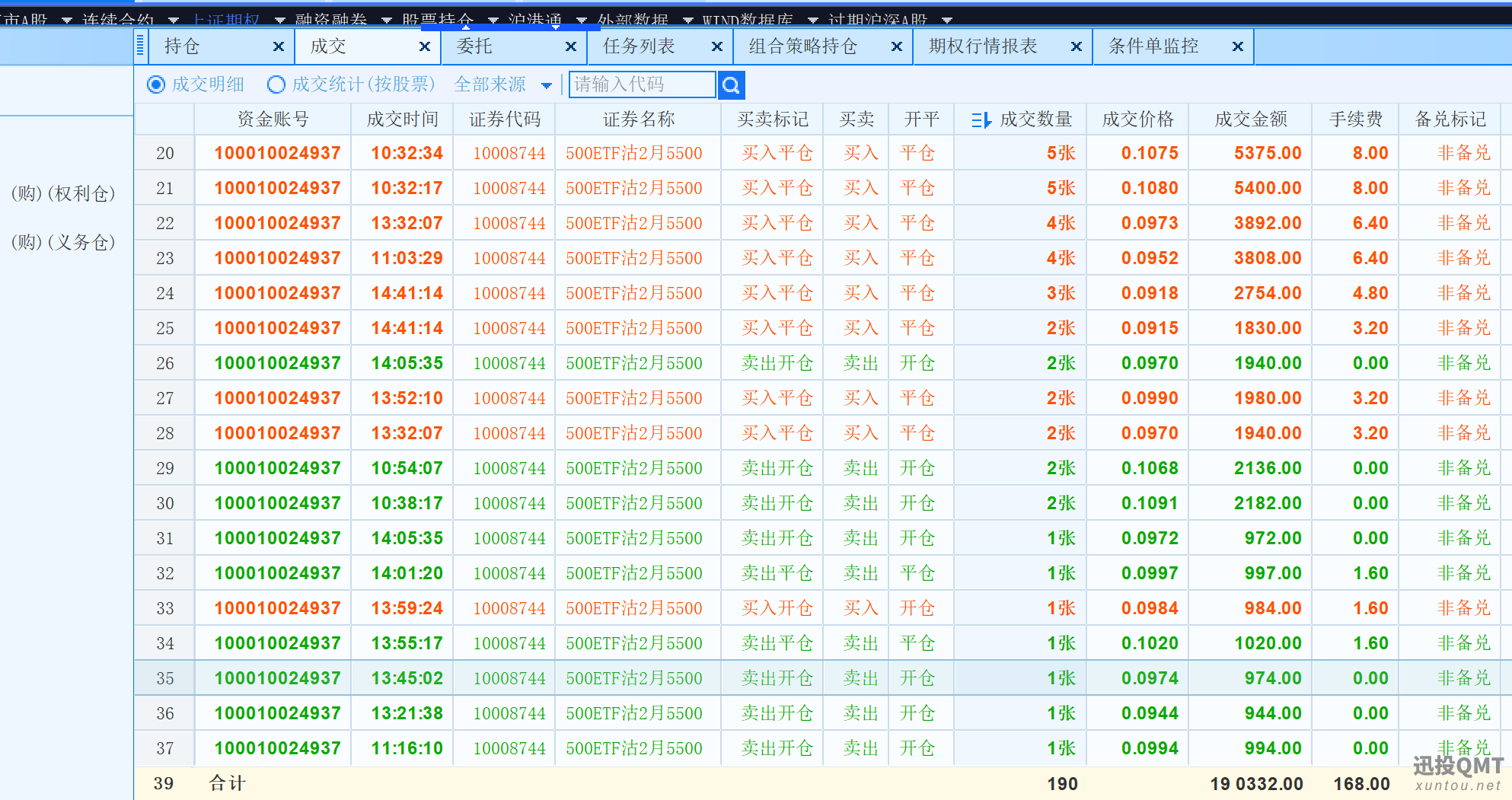This screenshot has width=1512, height=800.
Task: Click the 0.1068 price in row 29
Action: (1150, 468)
